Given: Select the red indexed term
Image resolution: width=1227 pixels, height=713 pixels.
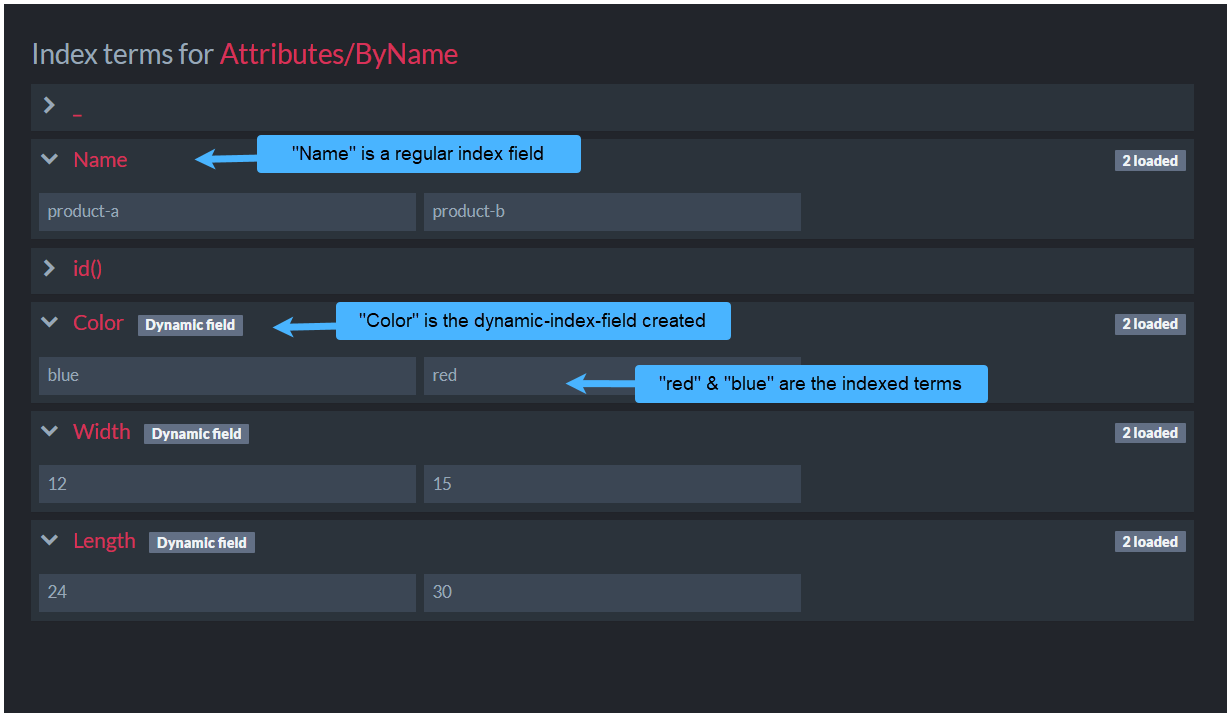Looking at the screenshot, I should tap(612, 376).
